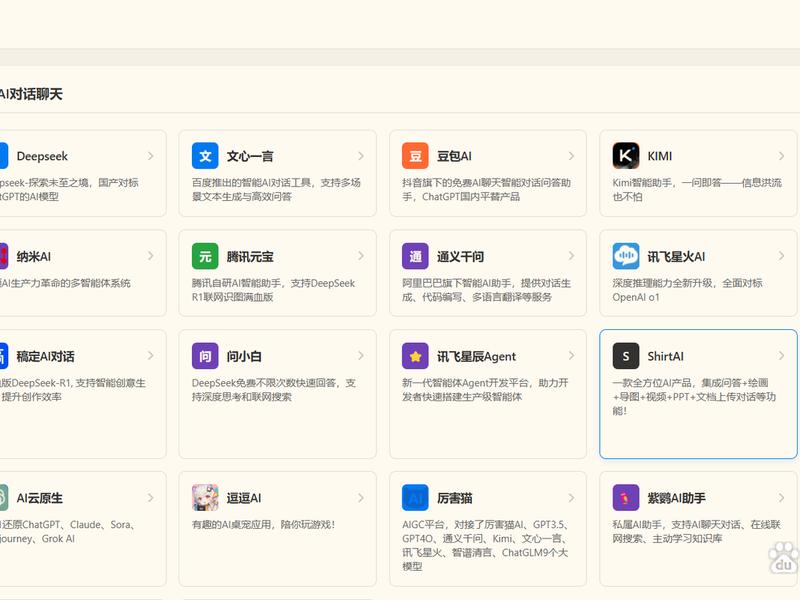Click description '深度推理能力全新升级'
Image resolution: width=800 pixels, height=600 pixels.
click(x=687, y=290)
